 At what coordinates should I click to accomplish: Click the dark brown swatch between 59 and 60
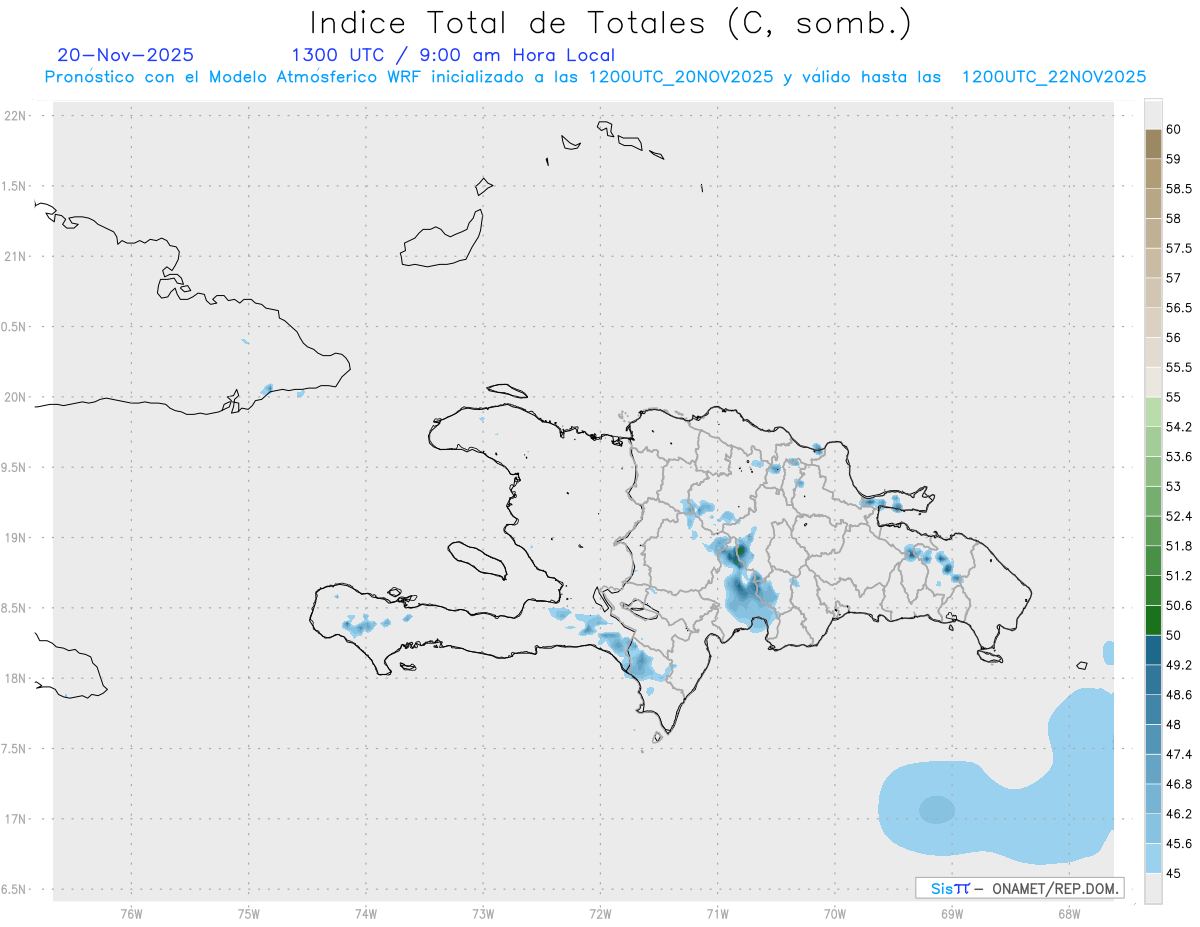pyautogui.click(x=1153, y=144)
